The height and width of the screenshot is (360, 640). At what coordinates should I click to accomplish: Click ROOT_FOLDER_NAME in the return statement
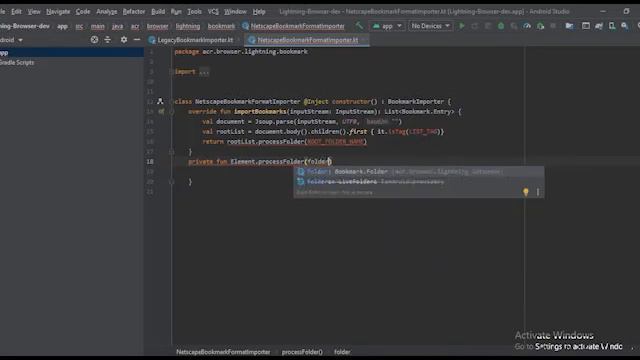(x=336, y=142)
